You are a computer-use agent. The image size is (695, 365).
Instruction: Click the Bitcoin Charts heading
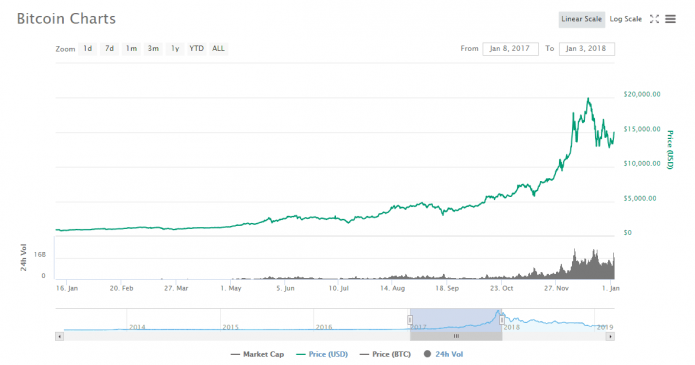(66, 19)
